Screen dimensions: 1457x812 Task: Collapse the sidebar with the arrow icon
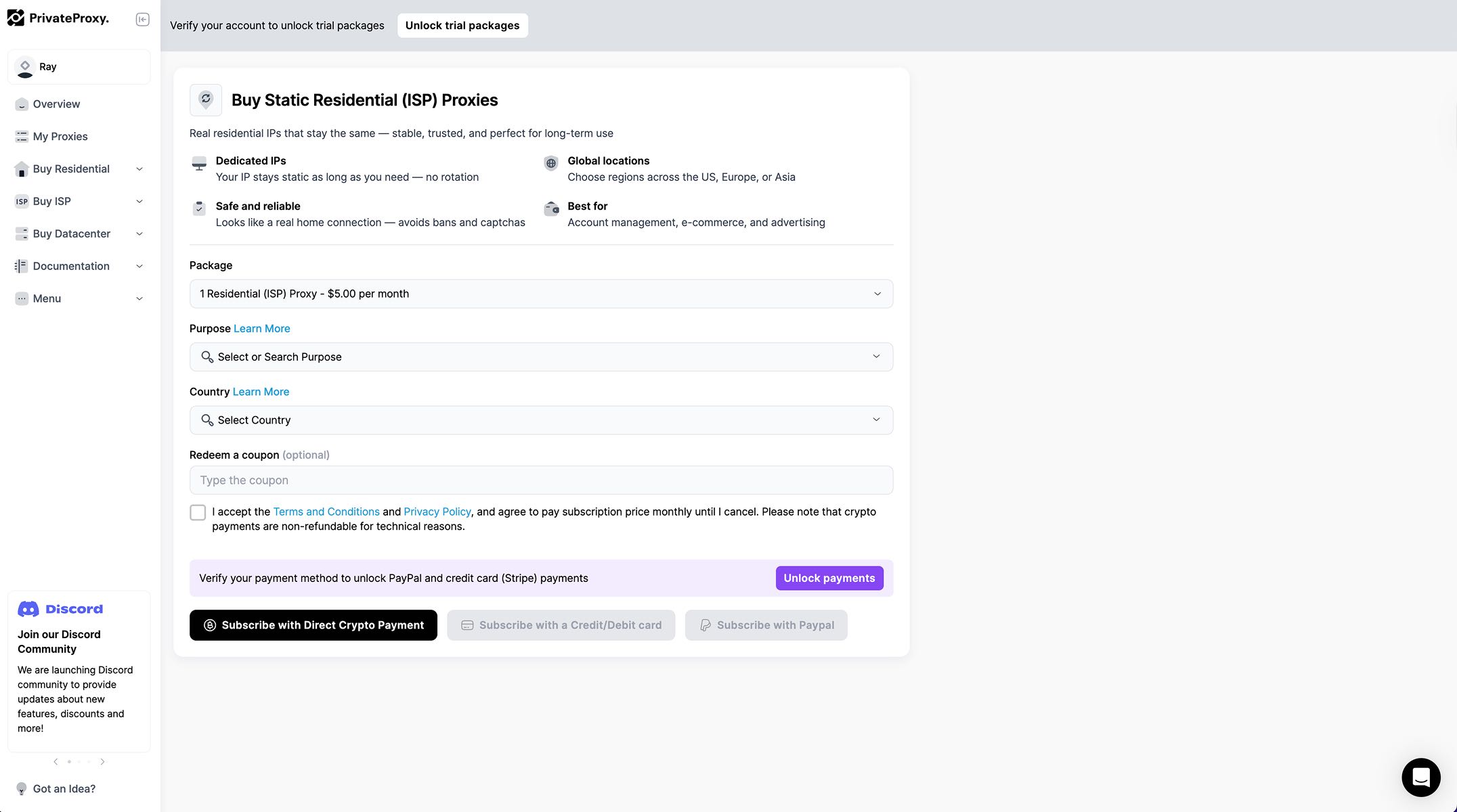click(142, 20)
